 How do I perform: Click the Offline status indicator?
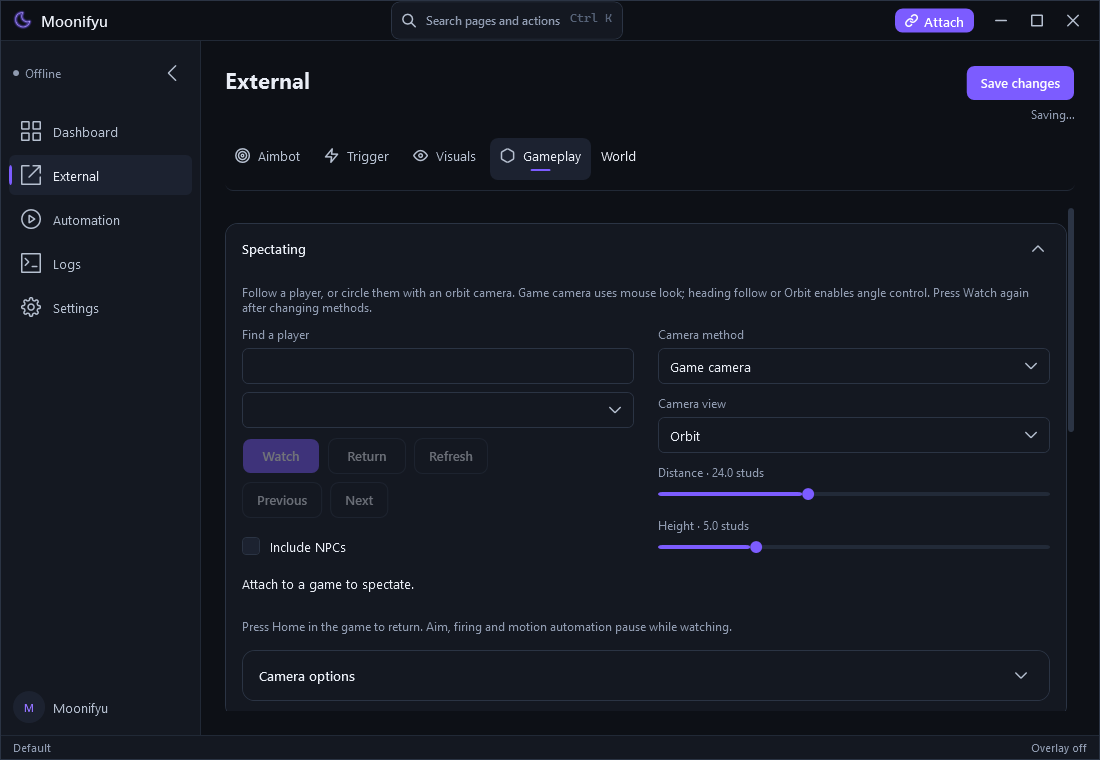point(37,74)
